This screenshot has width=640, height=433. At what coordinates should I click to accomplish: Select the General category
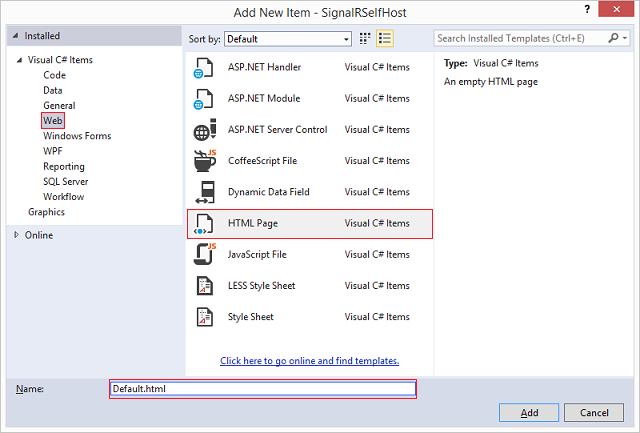tap(59, 105)
